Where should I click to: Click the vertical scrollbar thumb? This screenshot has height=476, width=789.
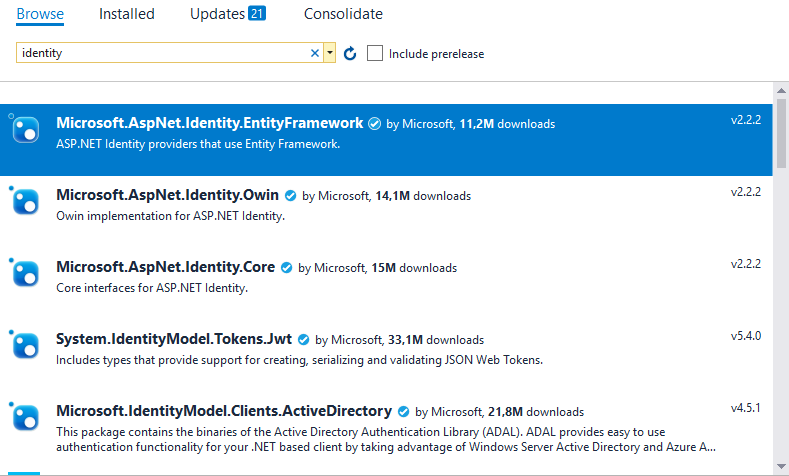tap(781, 133)
